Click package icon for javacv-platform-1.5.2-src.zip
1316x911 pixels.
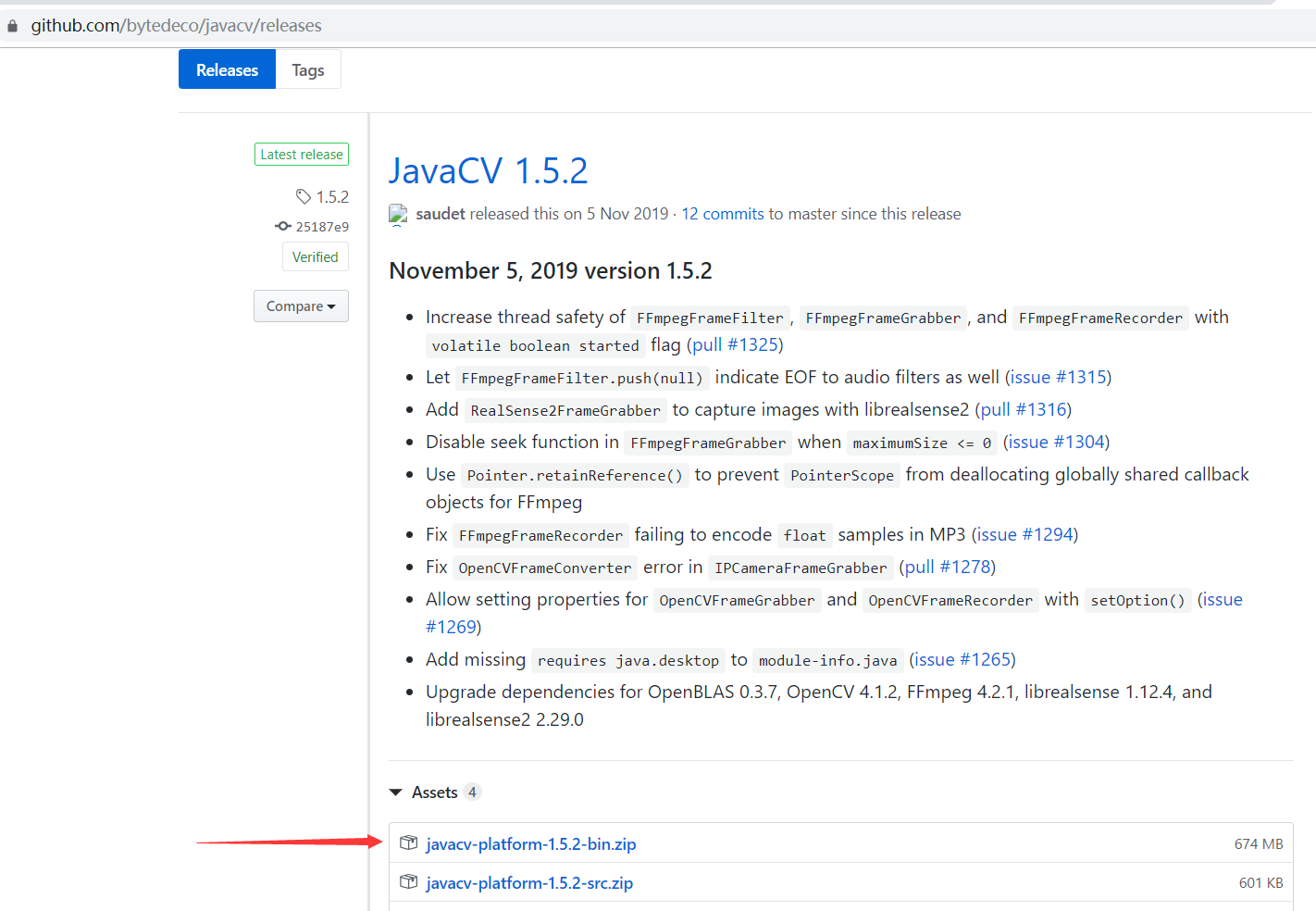point(409,881)
